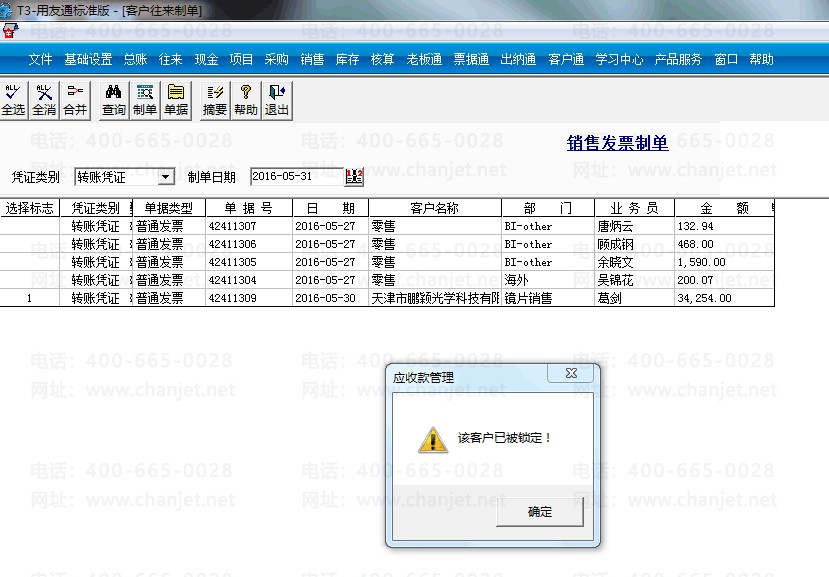
Task: Select invoice number 42411305 cell
Action: pyautogui.click(x=249, y=262)
